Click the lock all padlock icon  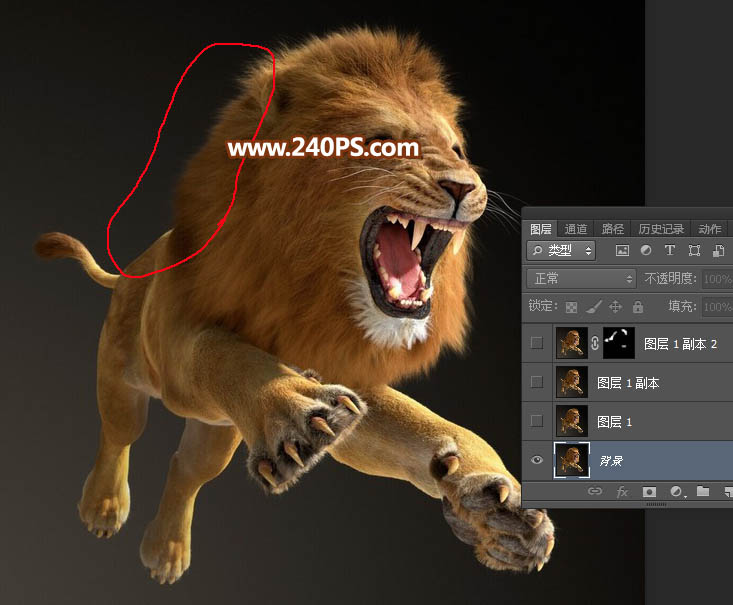(637, 307)
